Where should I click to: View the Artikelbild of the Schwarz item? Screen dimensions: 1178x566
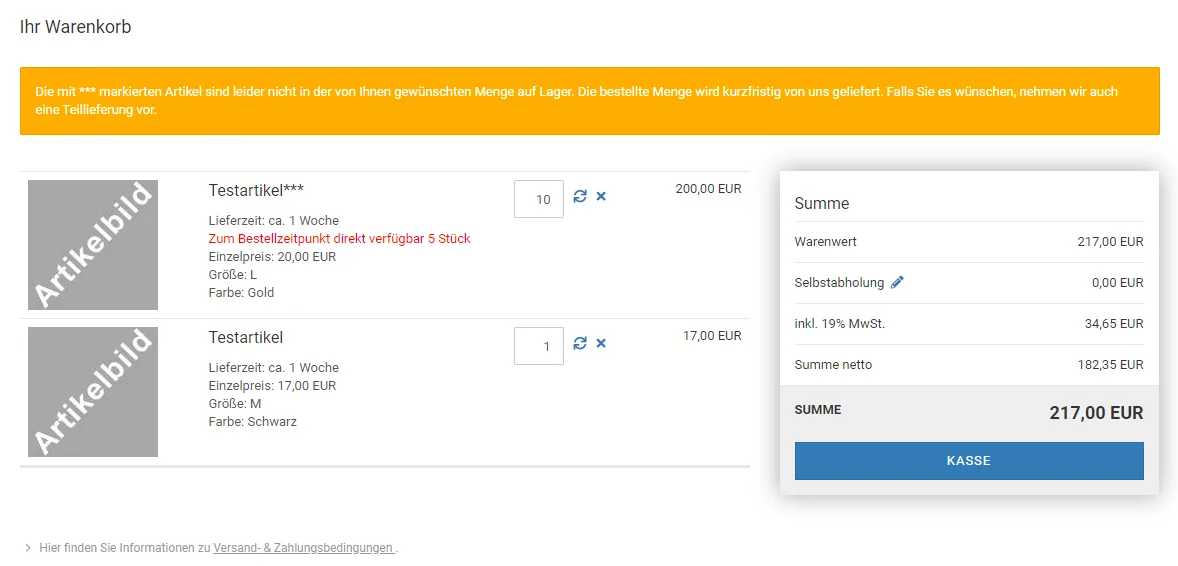click(x=93, y=392)
